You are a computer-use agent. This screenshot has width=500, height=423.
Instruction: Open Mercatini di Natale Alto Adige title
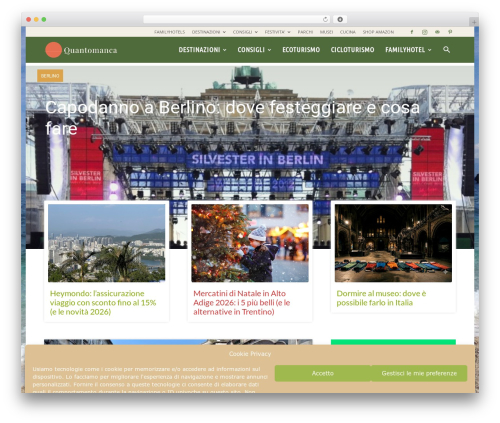[x=242, y=303]
